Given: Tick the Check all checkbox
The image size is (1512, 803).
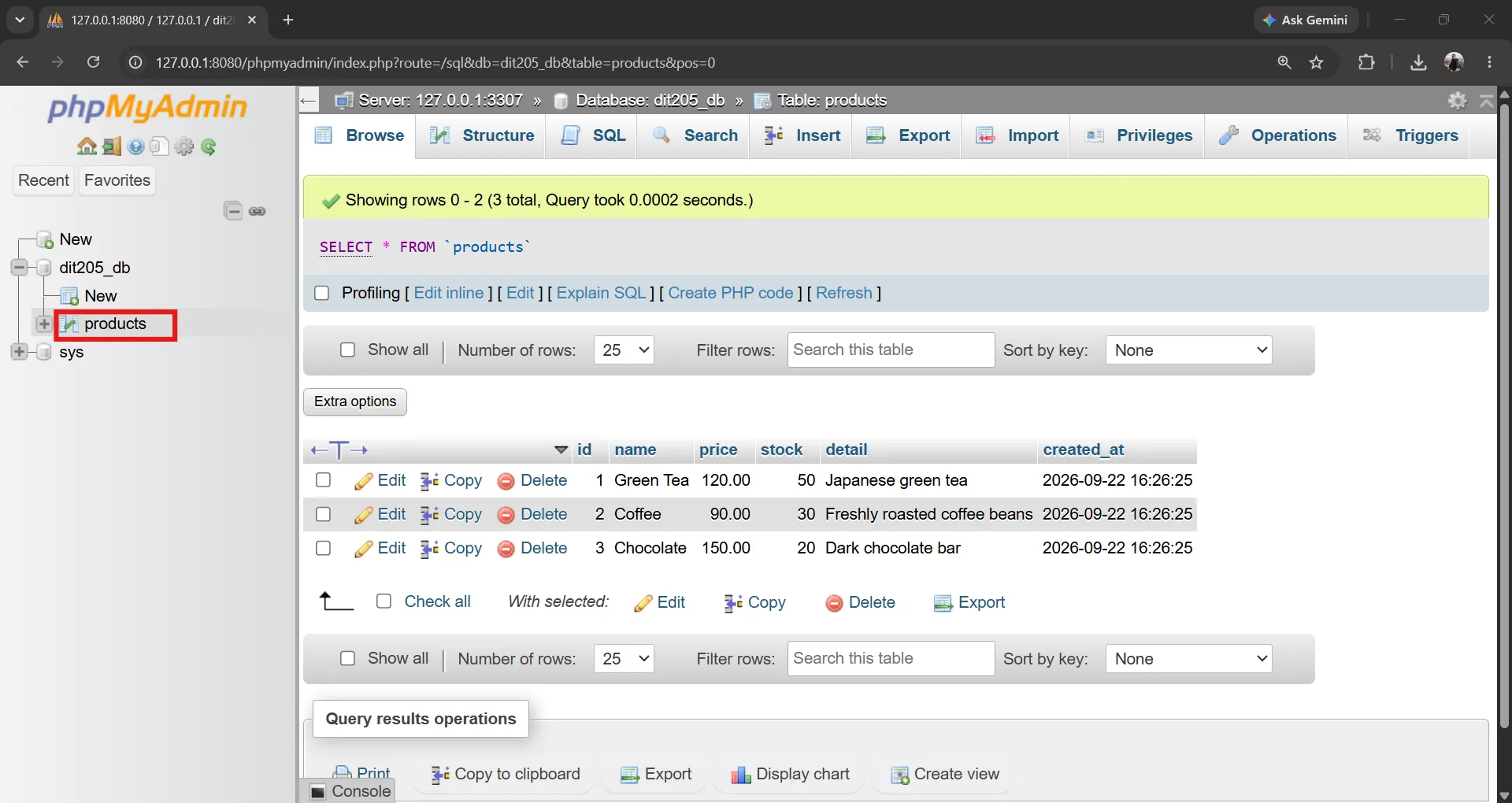Looking at the screenshot, I should [x=384, y=601].
